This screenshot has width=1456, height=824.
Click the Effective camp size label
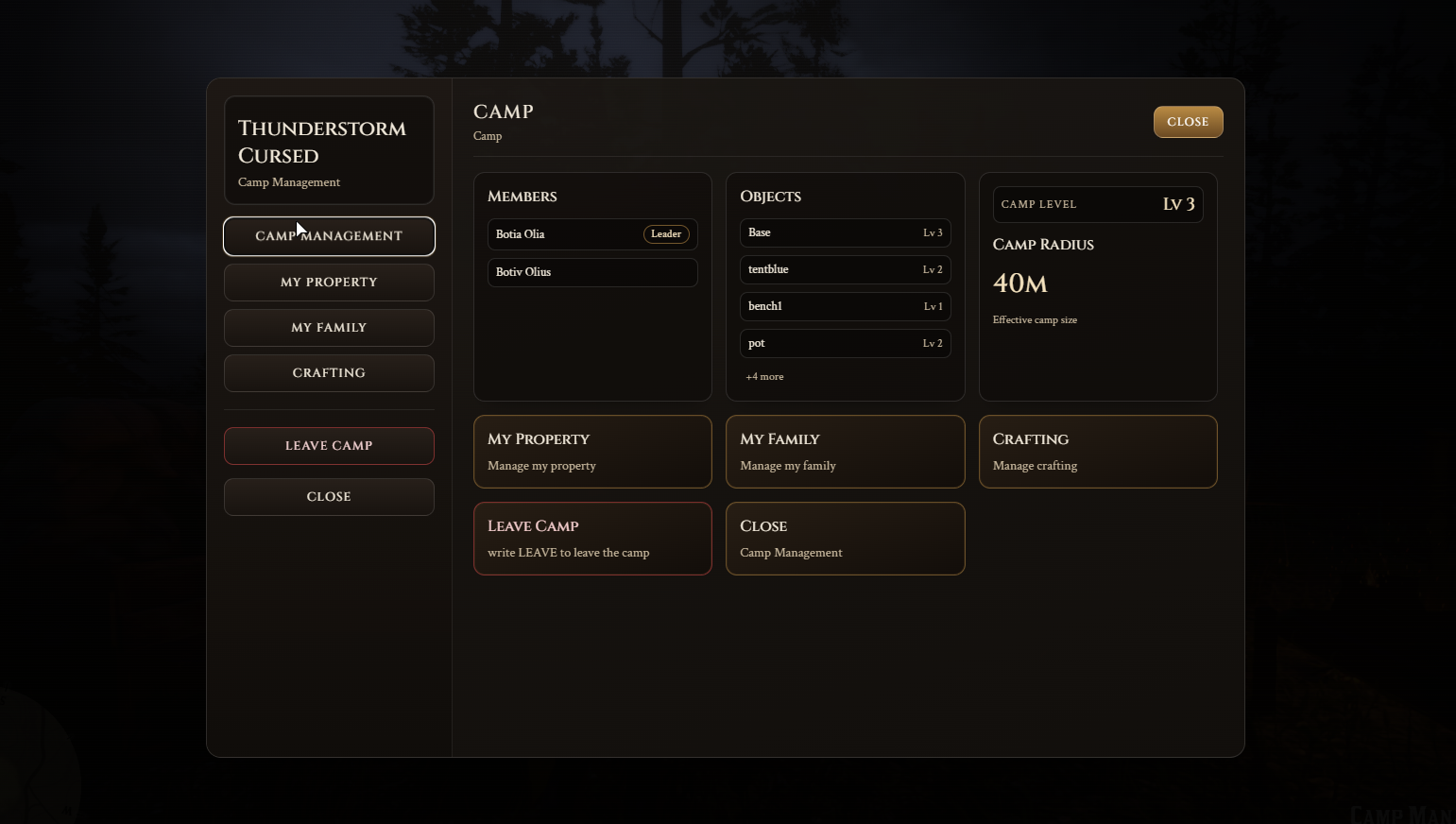pos(1035,320)
